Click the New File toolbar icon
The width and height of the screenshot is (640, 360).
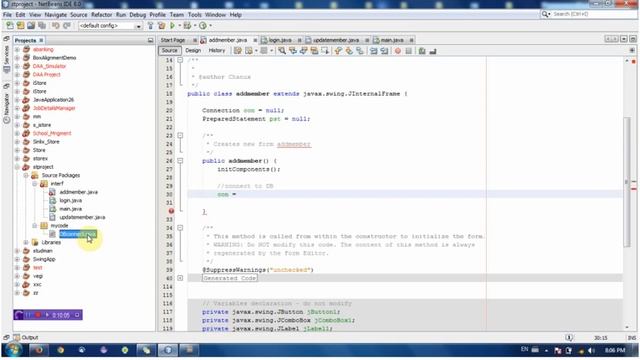10,26
